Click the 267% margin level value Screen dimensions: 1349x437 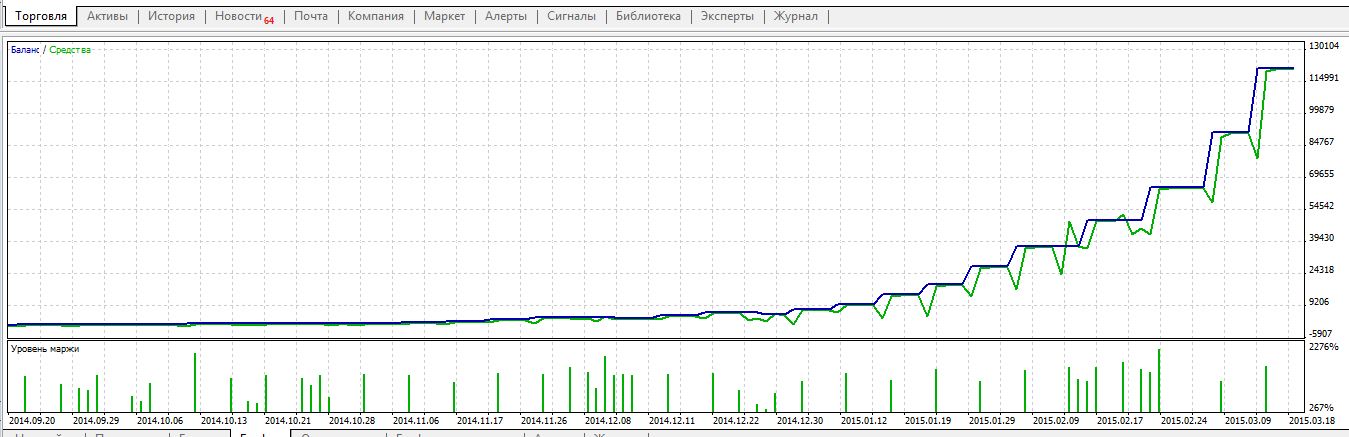[x=1321, y=408]
